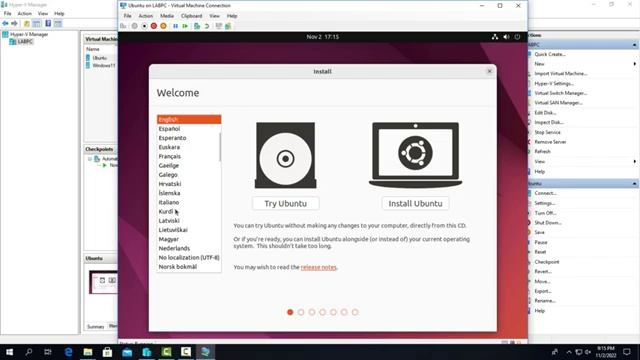Click the Turn Off action for Ubuntu
640x360 pixels.
pyautogui.click(x=545, y=213)
